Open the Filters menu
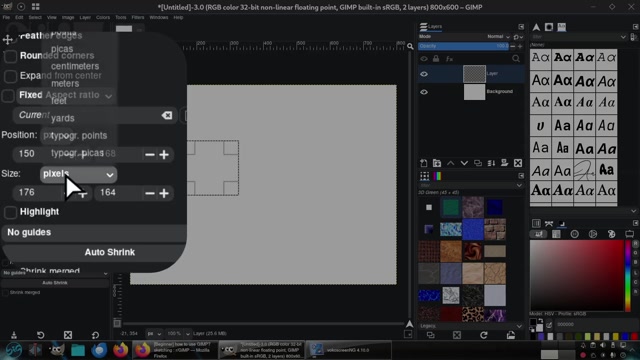This screenshot has height=360, width=640. tap(138, 18)
